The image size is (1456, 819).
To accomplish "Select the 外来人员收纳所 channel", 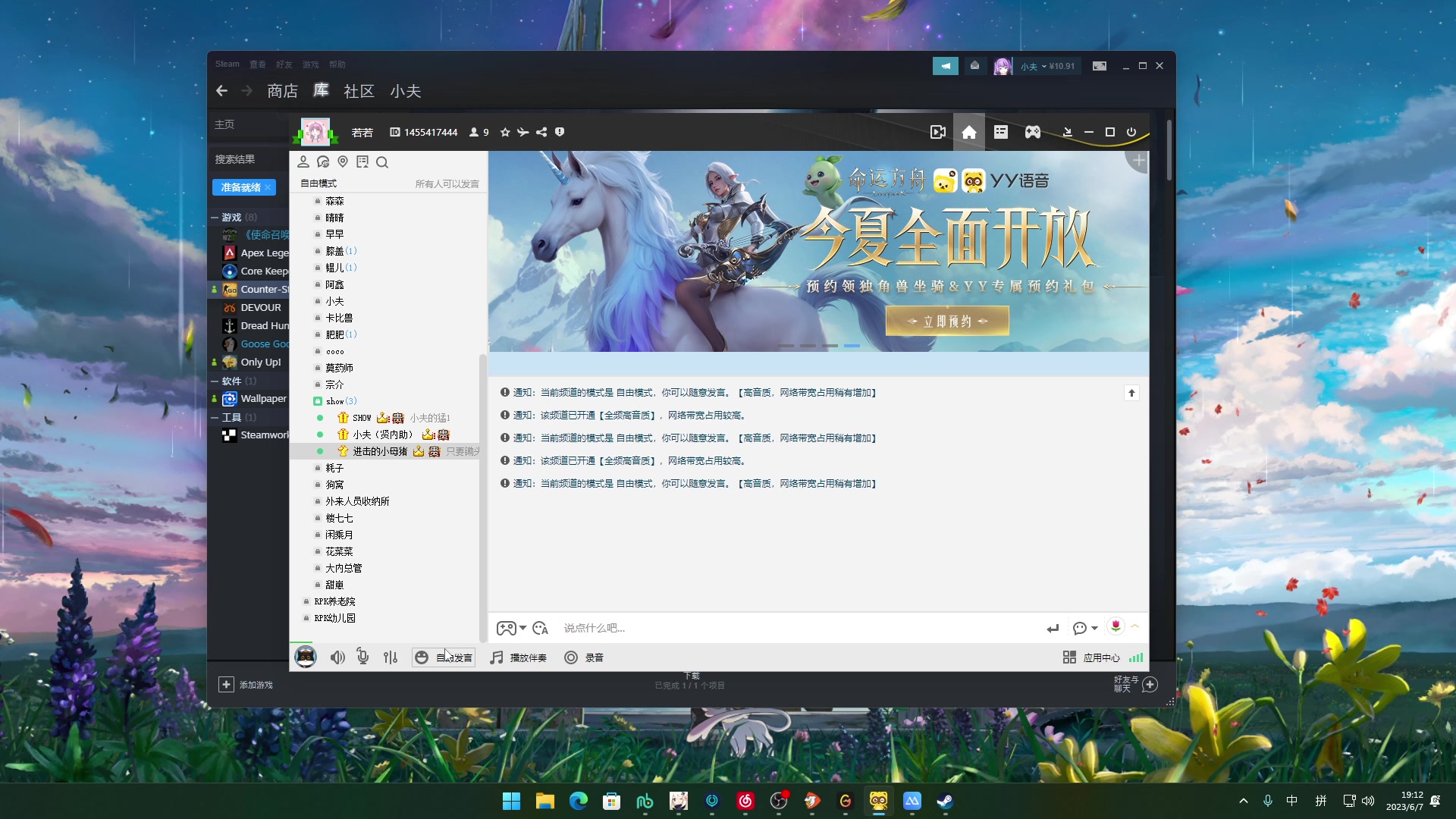I will click(357, 501).
